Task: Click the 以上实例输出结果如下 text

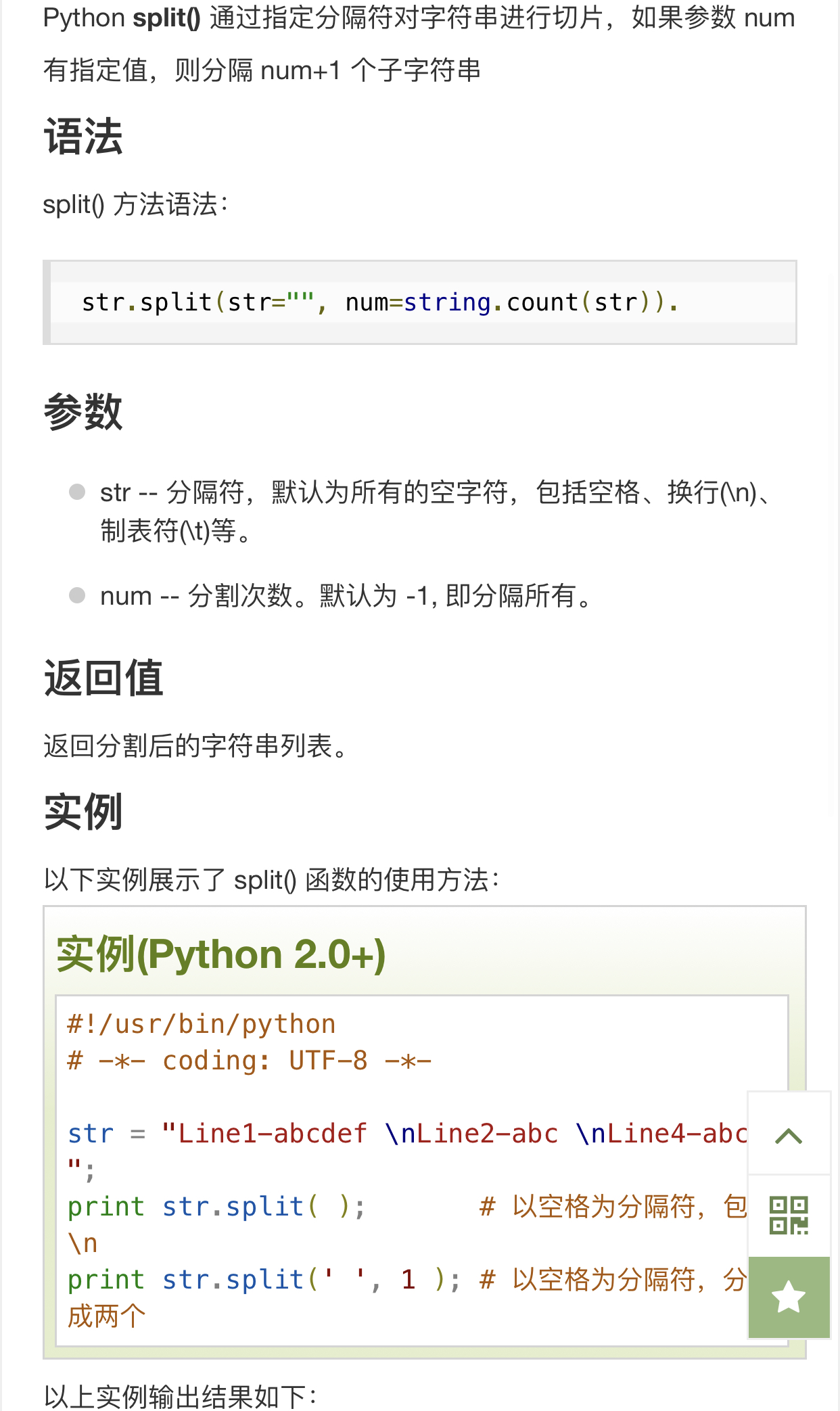Action: (x=180, y=1396)
